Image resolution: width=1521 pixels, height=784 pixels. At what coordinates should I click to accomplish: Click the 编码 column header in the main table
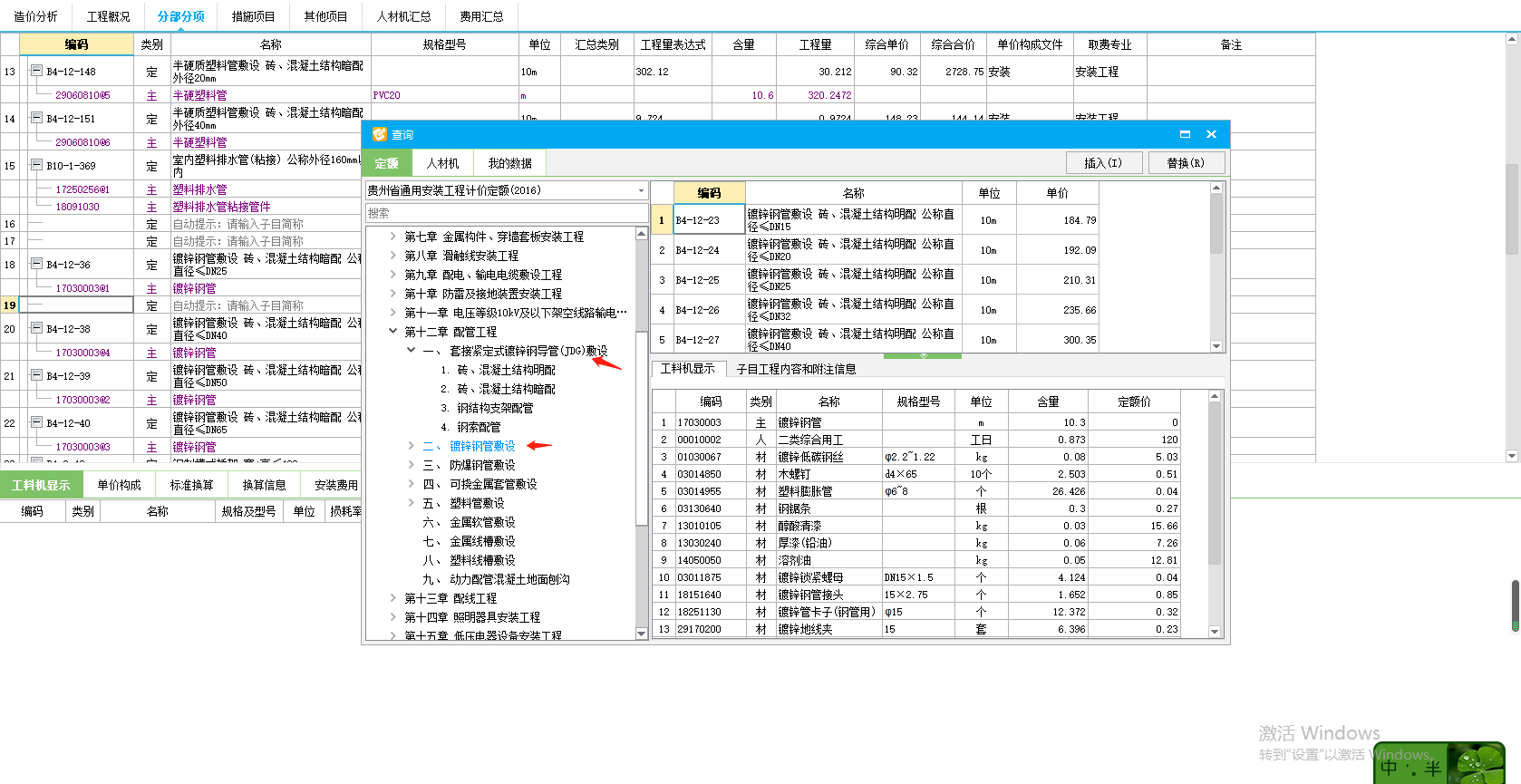[x=76, y=44]
